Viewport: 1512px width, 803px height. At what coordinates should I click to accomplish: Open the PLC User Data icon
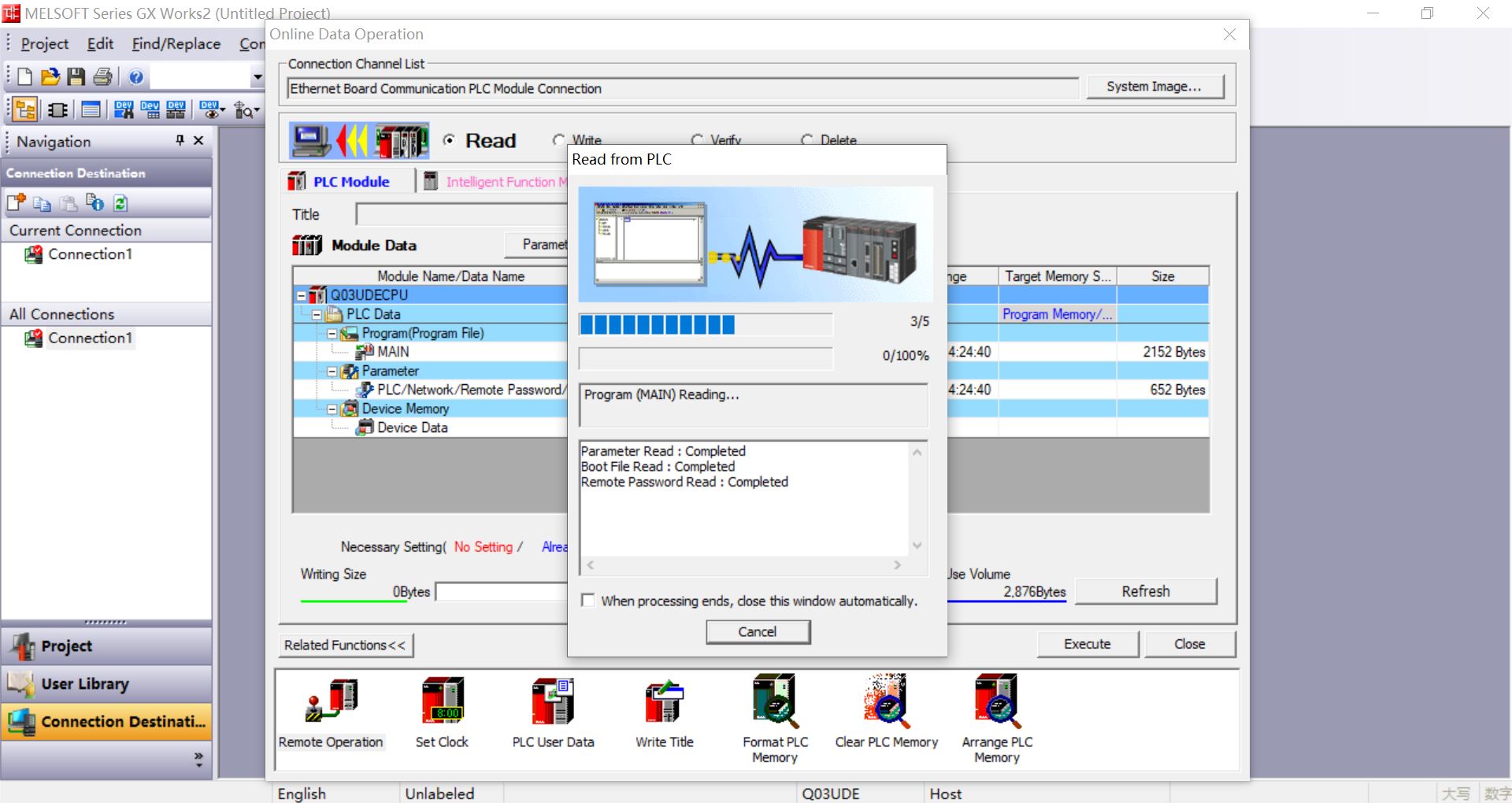[x=553, y=701]
